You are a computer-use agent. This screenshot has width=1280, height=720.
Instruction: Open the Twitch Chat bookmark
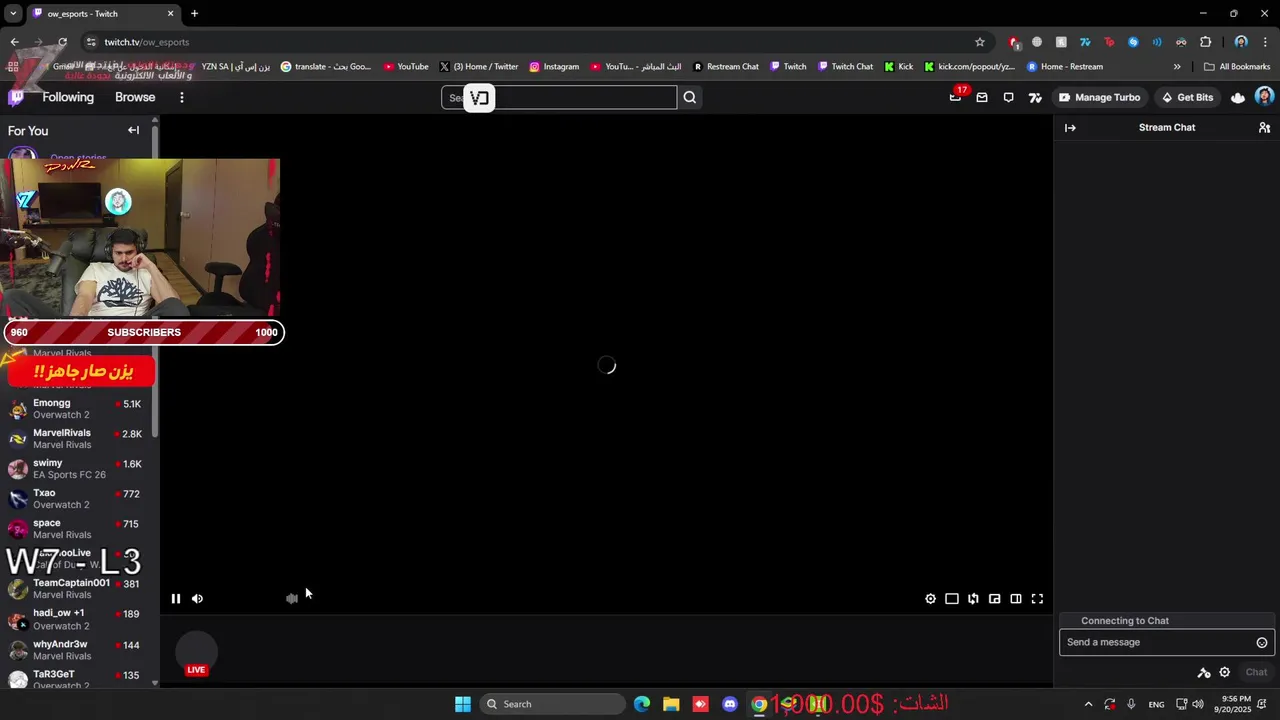tap(845, 67)
